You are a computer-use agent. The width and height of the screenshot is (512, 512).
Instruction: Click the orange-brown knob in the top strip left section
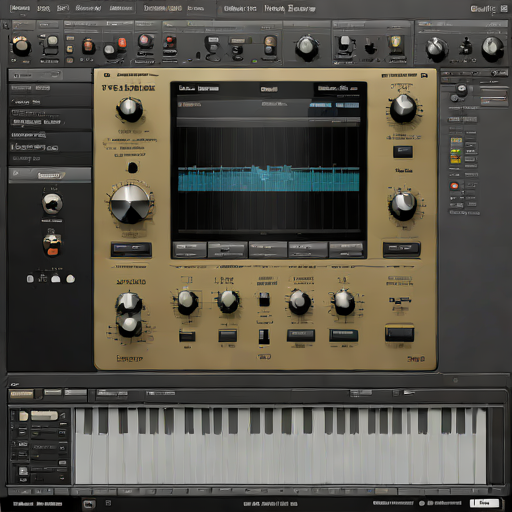coord(88,46)
